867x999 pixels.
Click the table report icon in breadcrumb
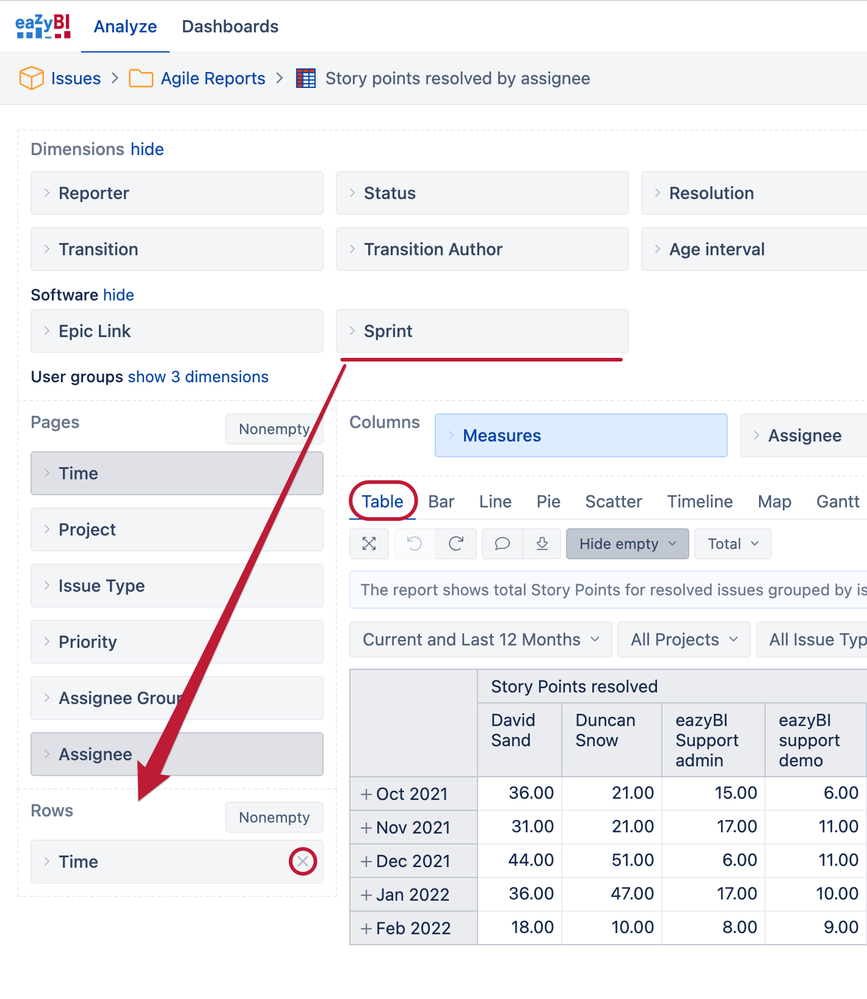306,78
